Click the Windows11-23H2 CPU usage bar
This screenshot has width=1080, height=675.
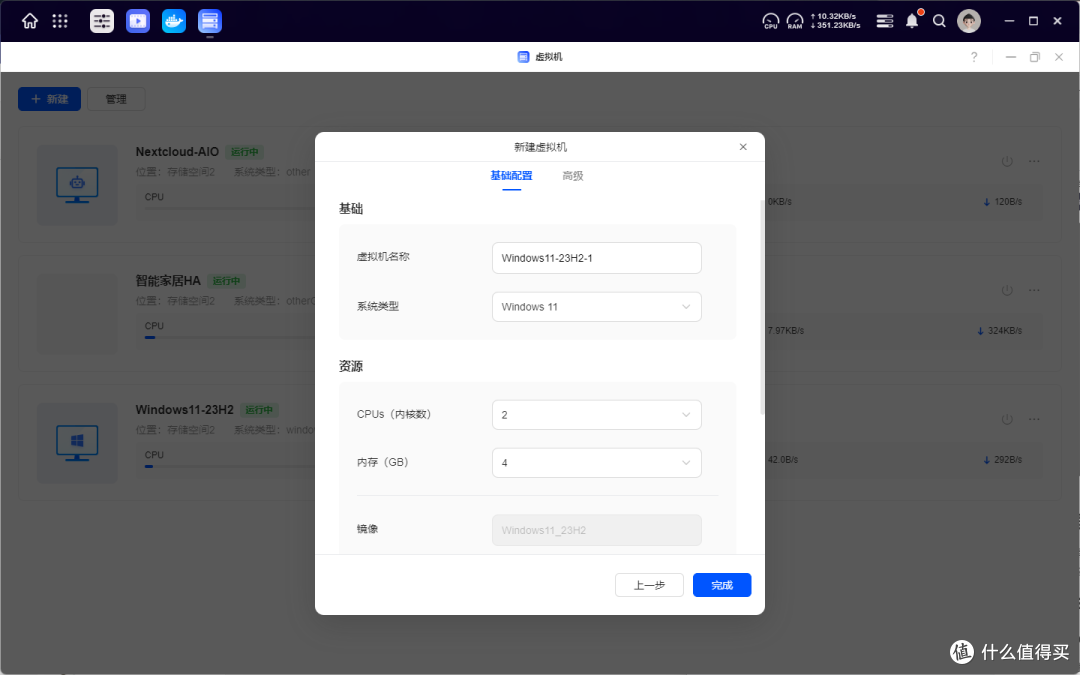coord(229,466)
